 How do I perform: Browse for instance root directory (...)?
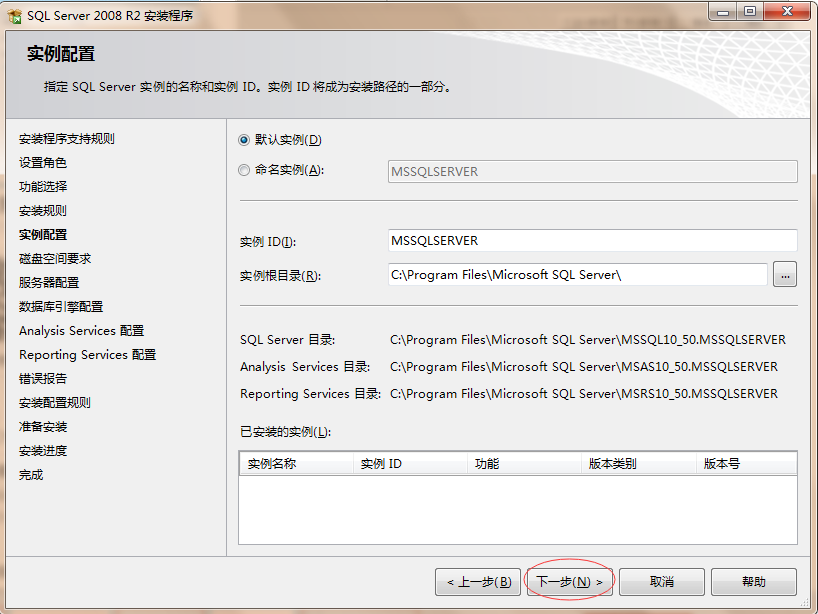(785, 274)
